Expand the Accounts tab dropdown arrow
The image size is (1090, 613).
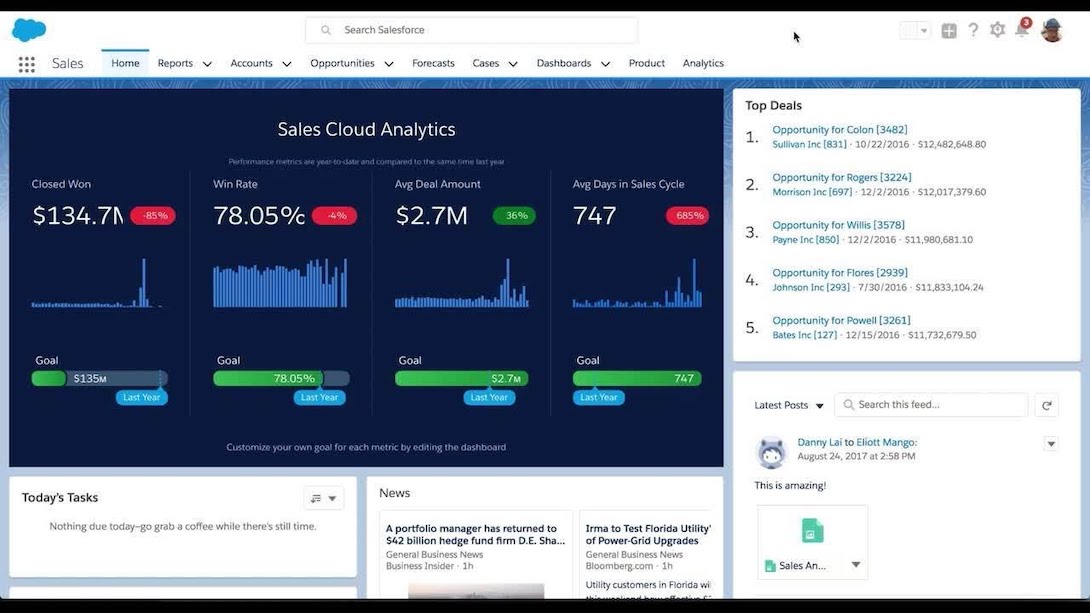point(286,64)
